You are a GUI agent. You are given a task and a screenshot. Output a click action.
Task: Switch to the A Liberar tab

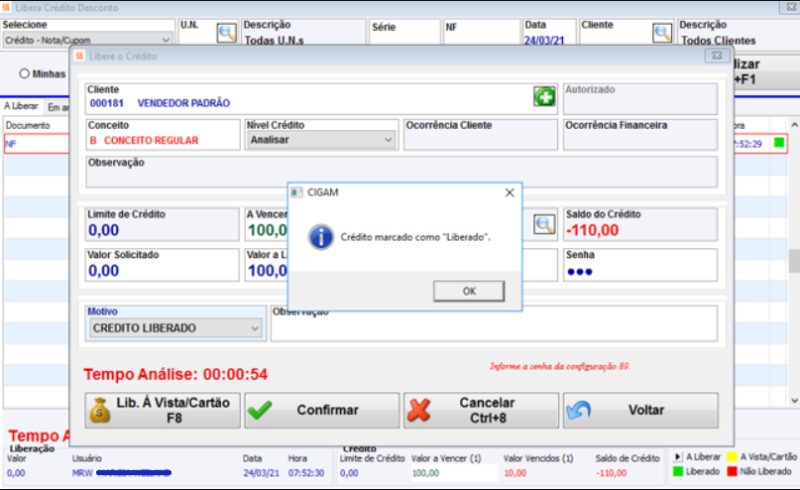point(21,106)
